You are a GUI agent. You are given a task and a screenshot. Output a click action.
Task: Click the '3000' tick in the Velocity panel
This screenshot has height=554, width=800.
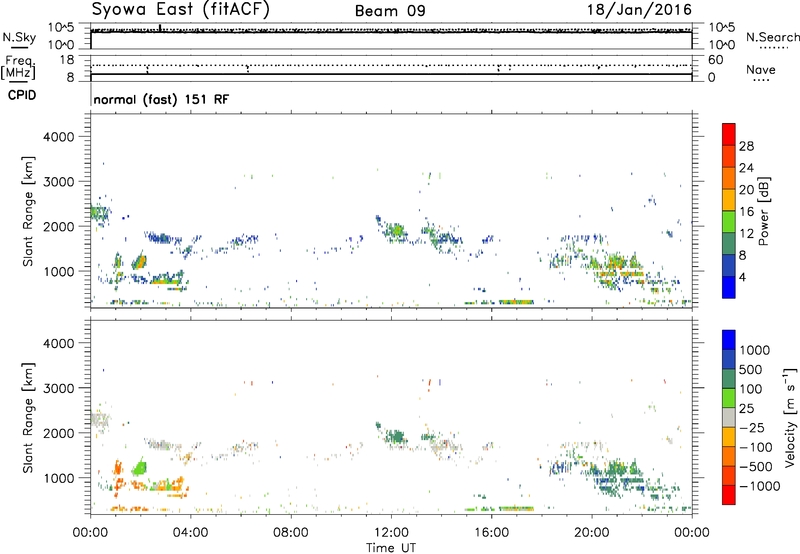coord(59,388)
